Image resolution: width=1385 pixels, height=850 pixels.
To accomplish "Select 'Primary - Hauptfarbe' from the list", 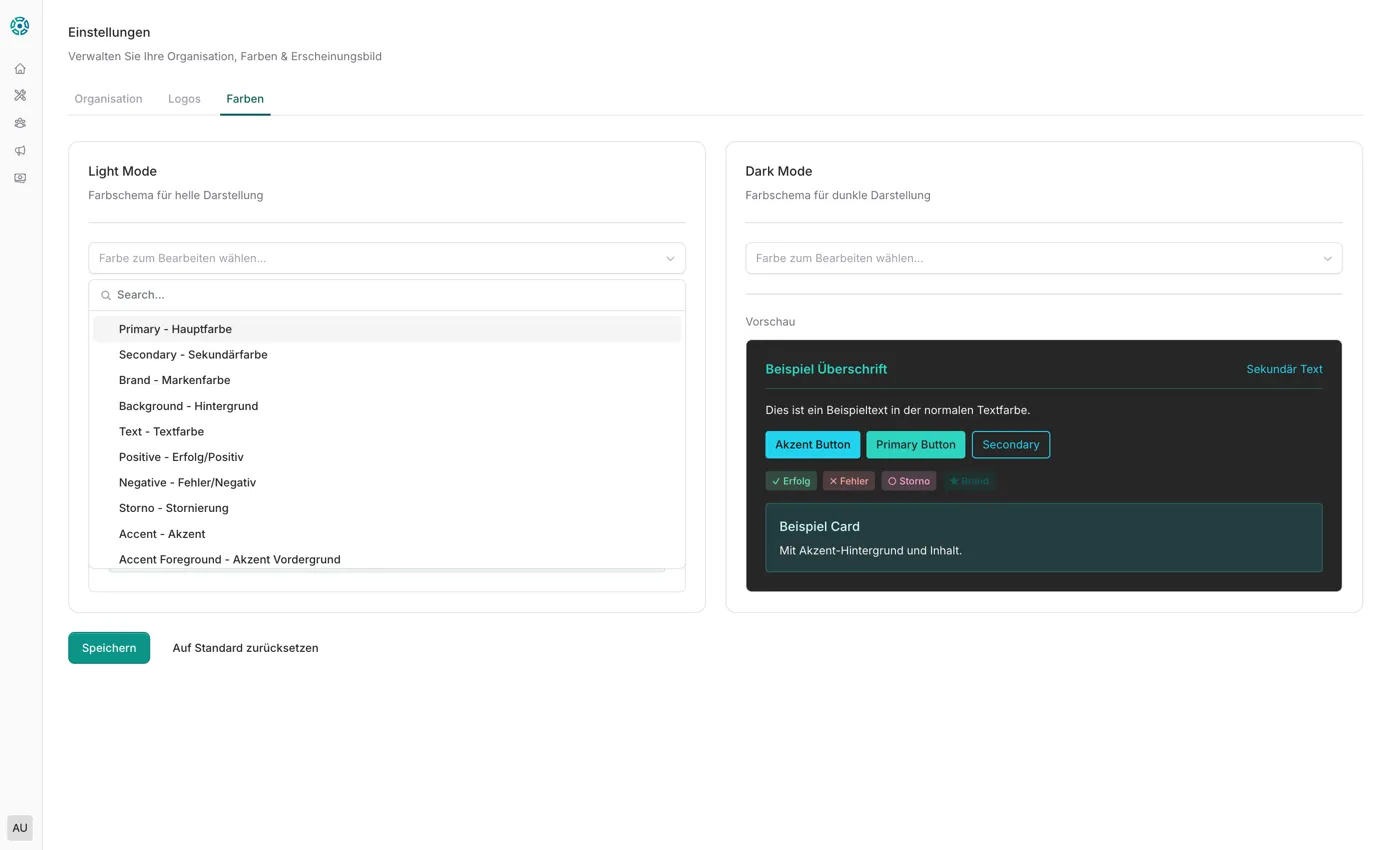I will pos(175,329).
